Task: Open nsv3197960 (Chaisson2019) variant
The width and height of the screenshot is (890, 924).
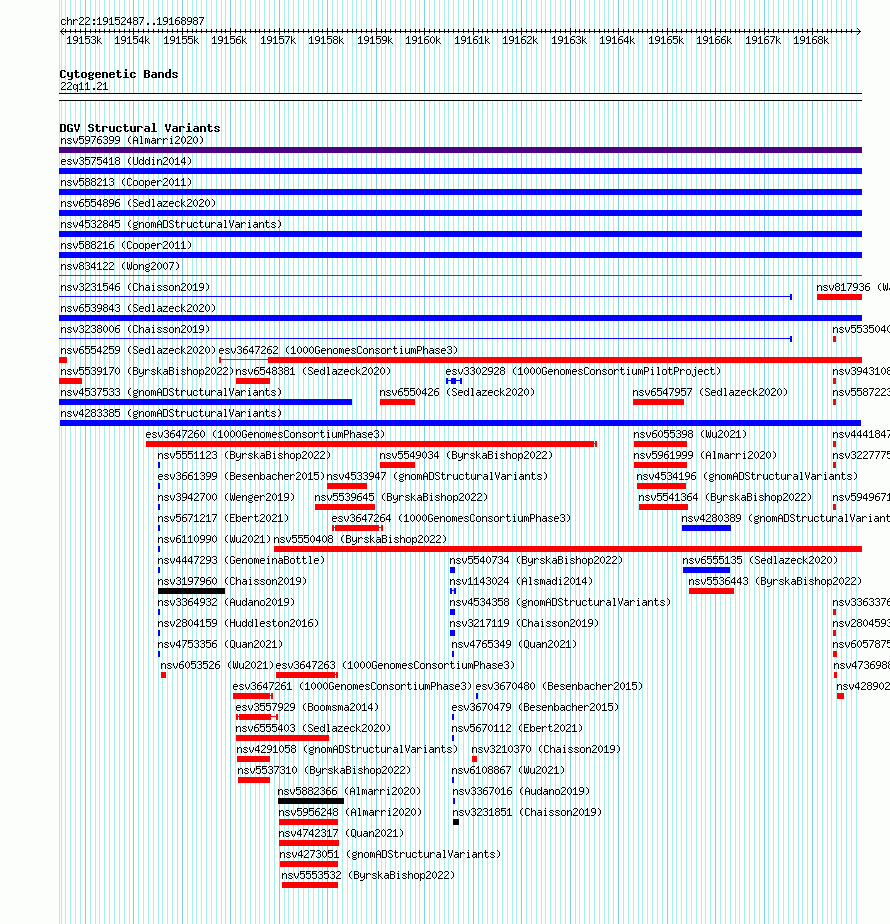Action: tap(232, 582)
